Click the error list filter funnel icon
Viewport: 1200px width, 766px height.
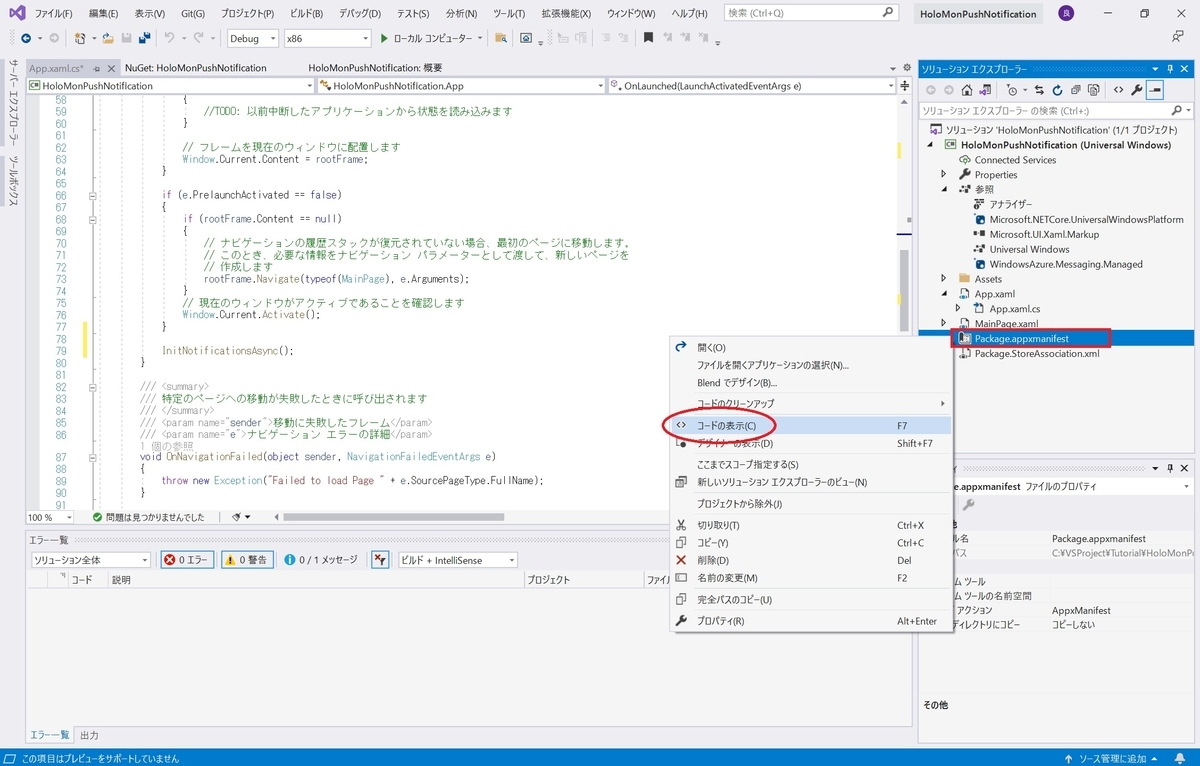click(x=380, y=560)
